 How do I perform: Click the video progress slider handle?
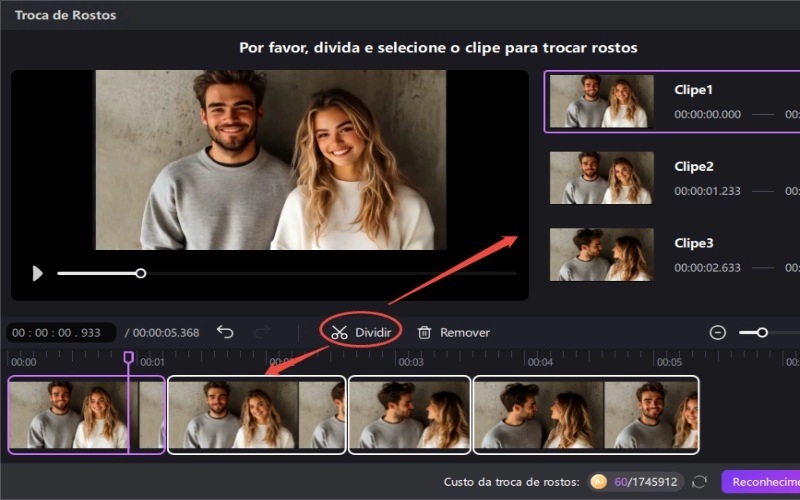tap(141, 273)
